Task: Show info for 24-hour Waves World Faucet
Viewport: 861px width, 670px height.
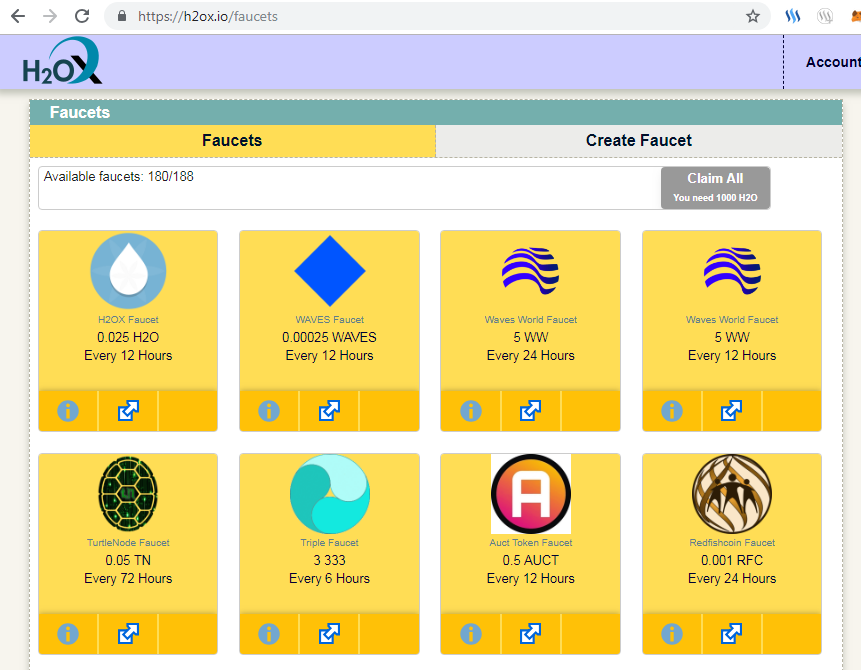Action: 471,411
